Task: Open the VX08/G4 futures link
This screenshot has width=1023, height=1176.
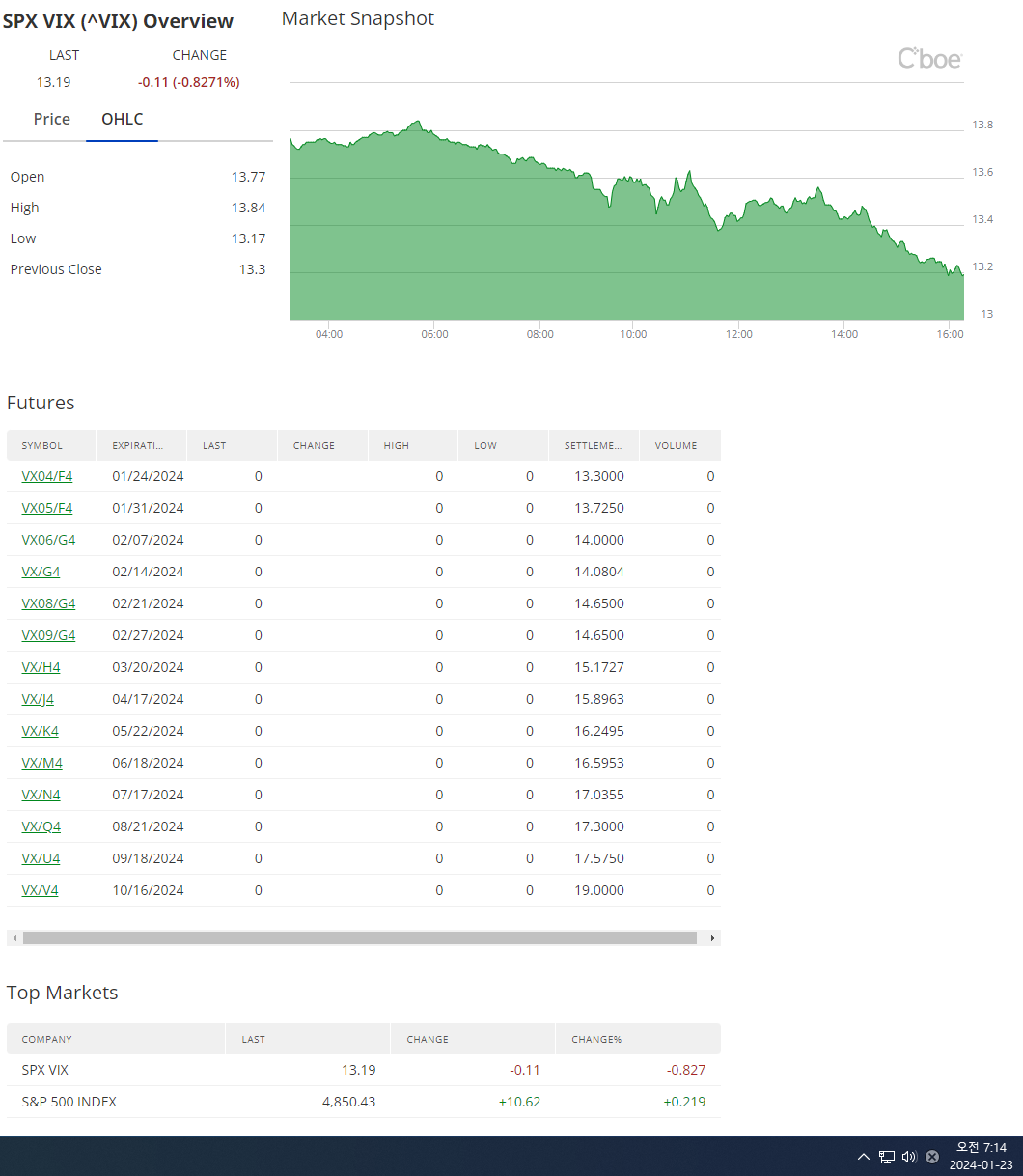Action: click(x=48, y=603)
